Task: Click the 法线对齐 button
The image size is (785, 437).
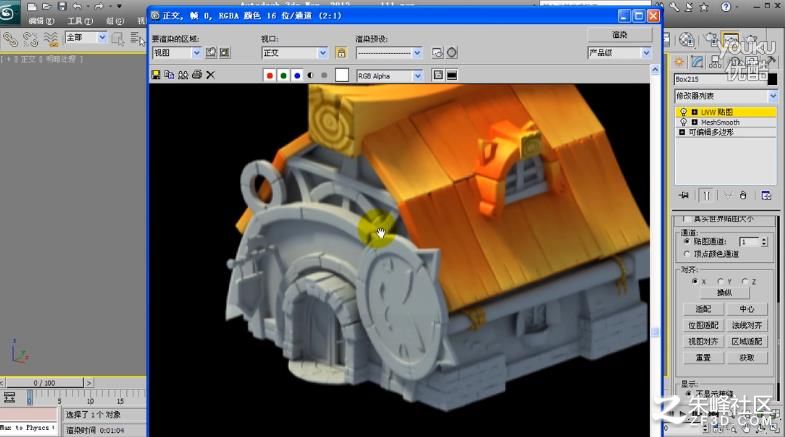Action: click(746, 325)
